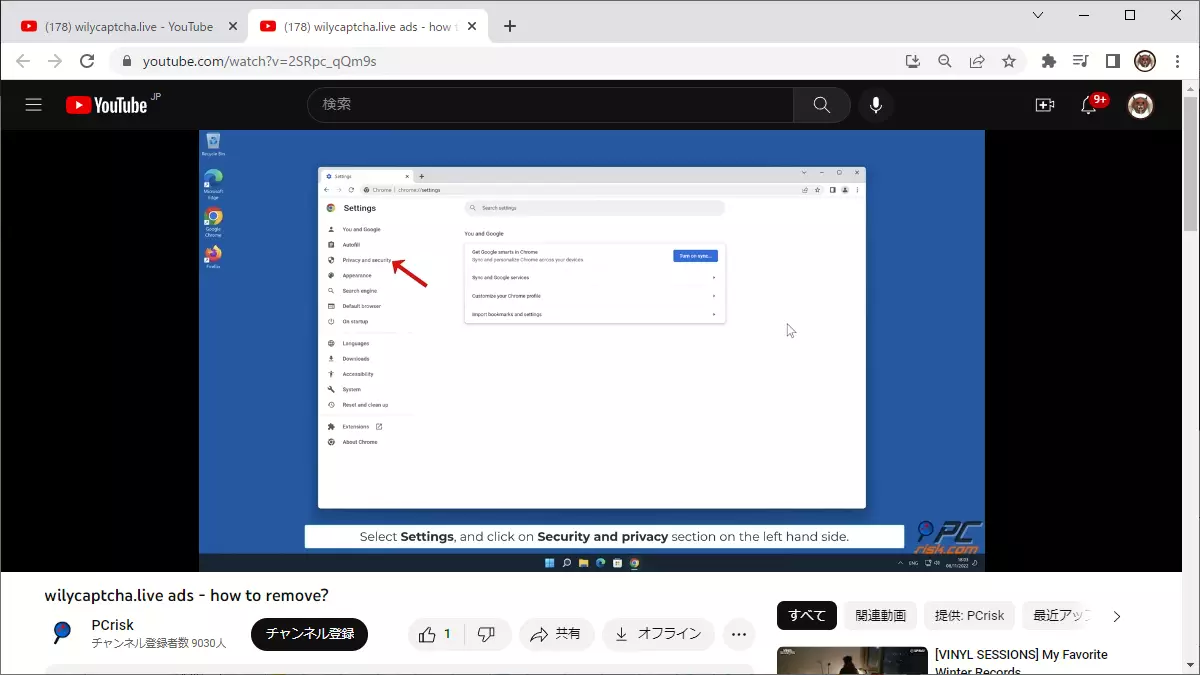
Task: Open the Chrome tab search dropdown
Action: pos(1038,15)
